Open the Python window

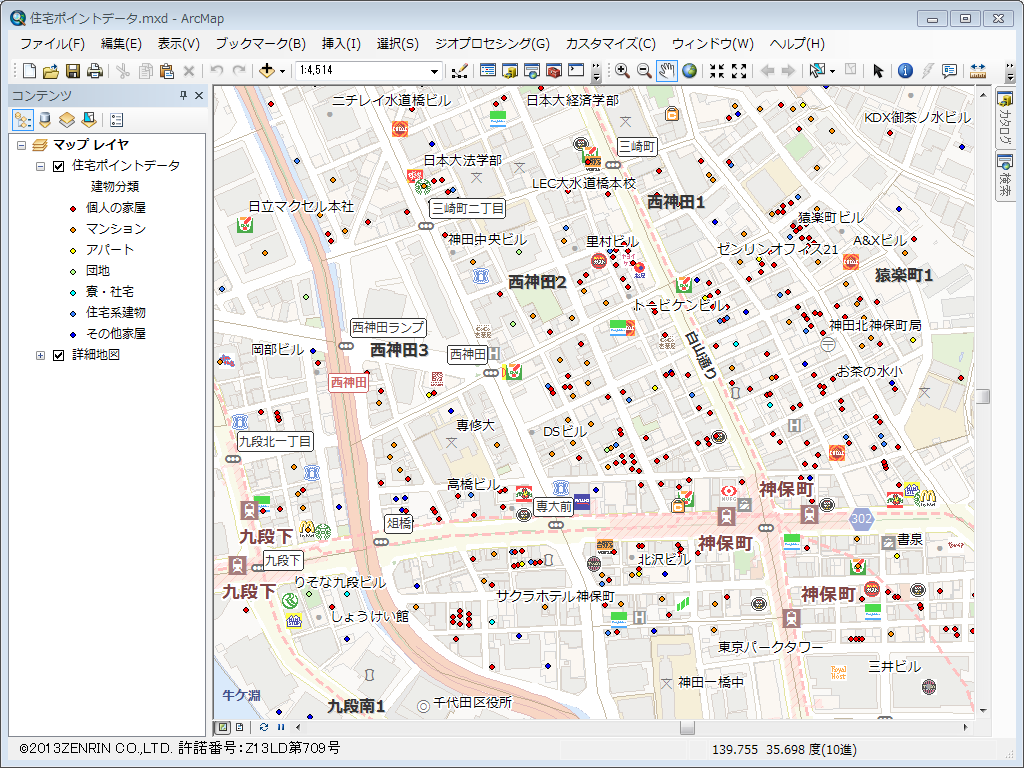pos(576,71)
